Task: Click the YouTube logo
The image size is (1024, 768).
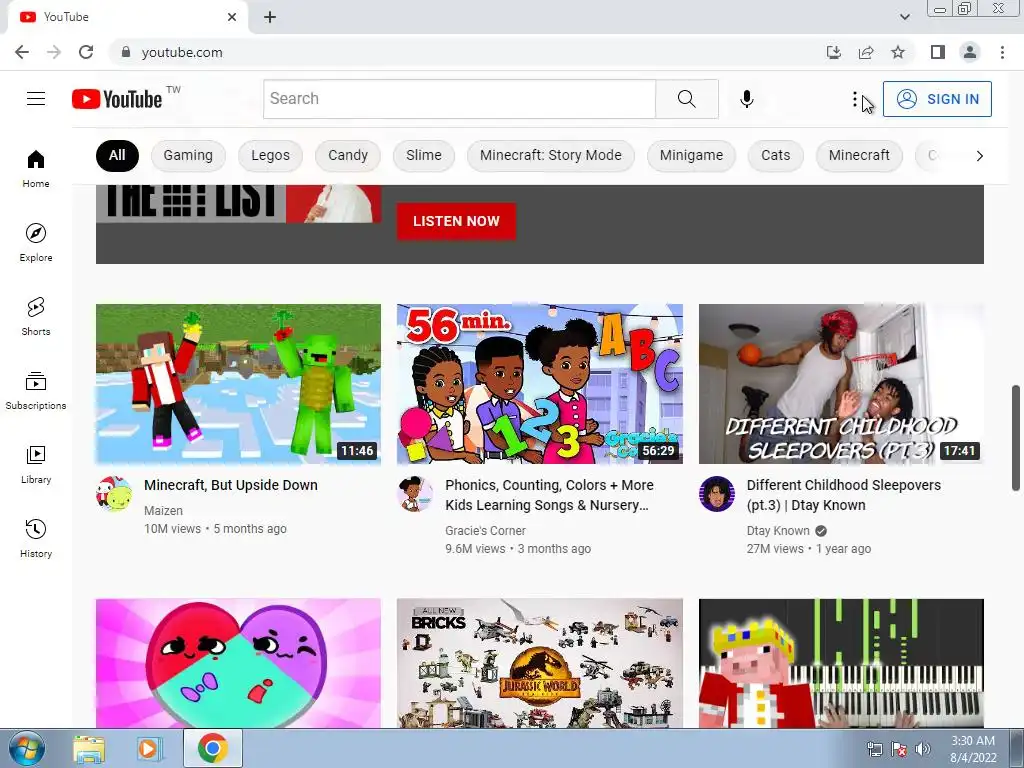Action: (x=118, y=99)
